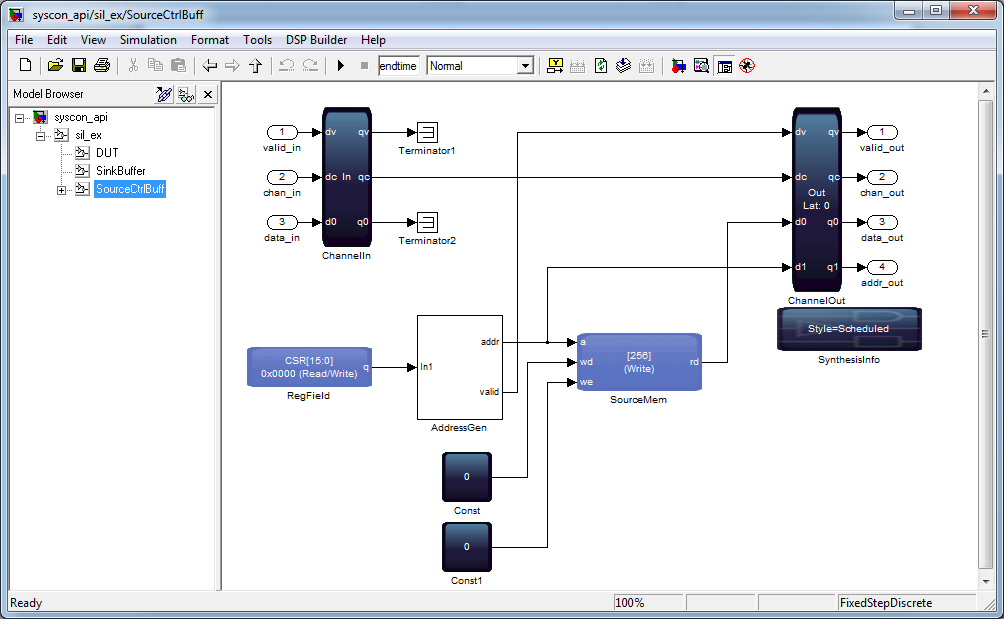Toggle the Model Browser toolbar icon

(x=724, y=66)
